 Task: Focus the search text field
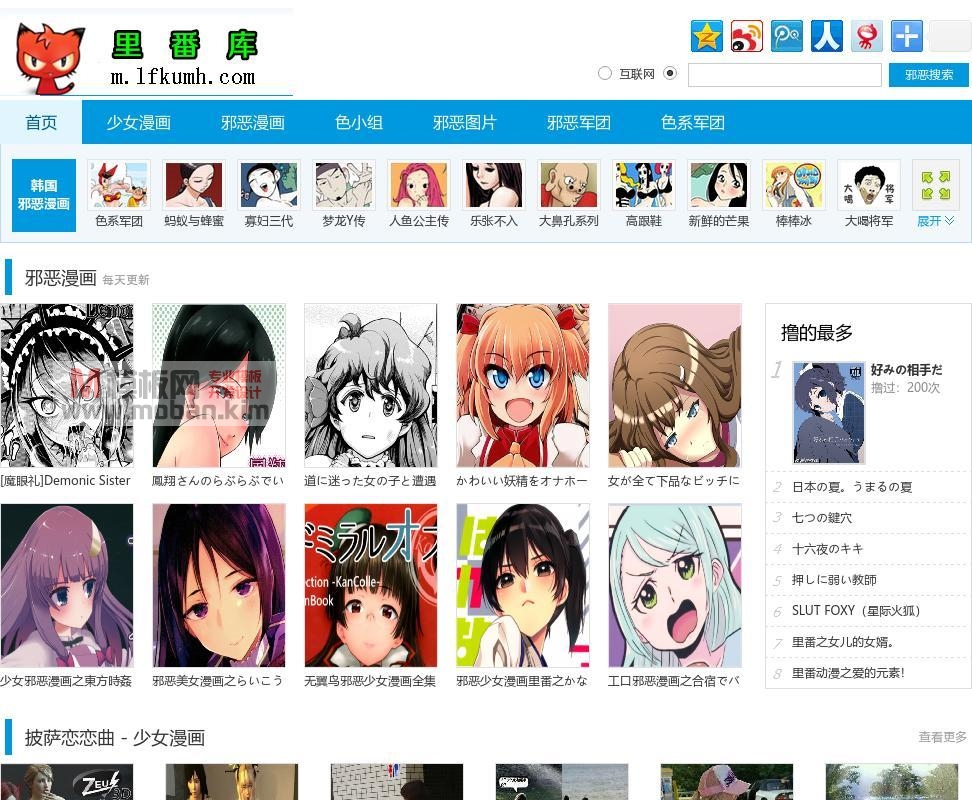(784, 75)
